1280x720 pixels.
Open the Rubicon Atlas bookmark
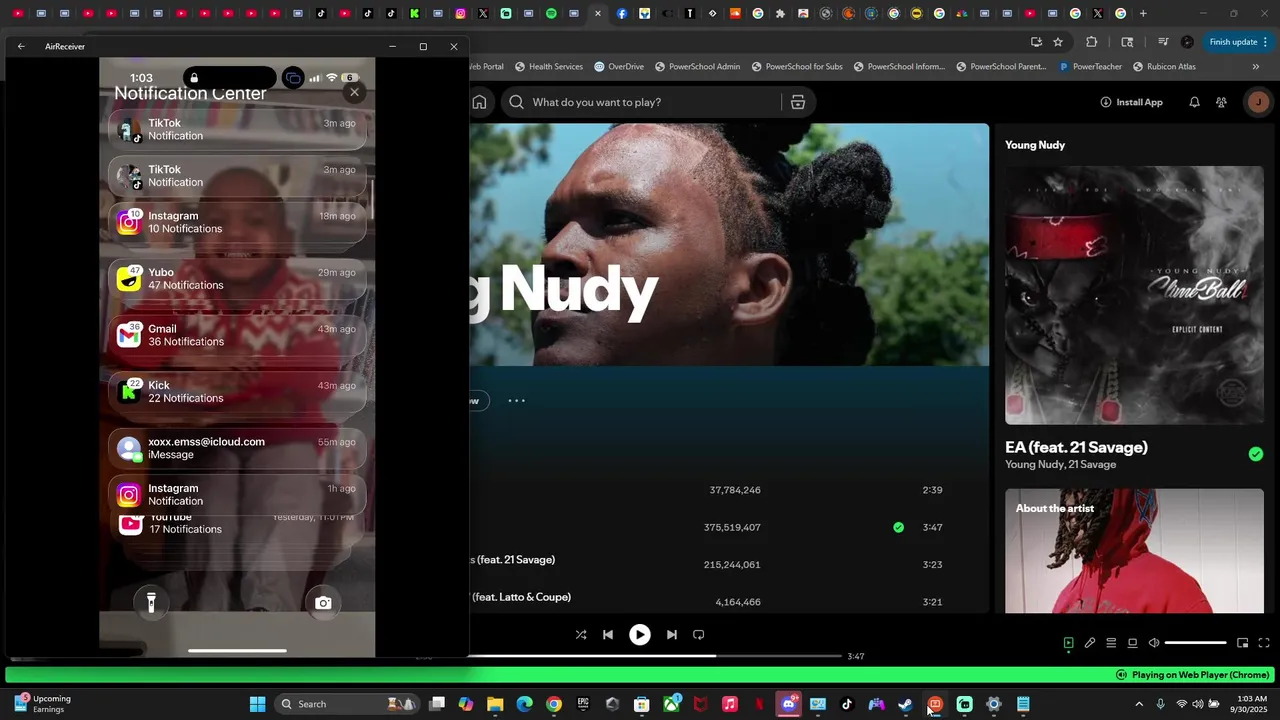click(1164, 67)
